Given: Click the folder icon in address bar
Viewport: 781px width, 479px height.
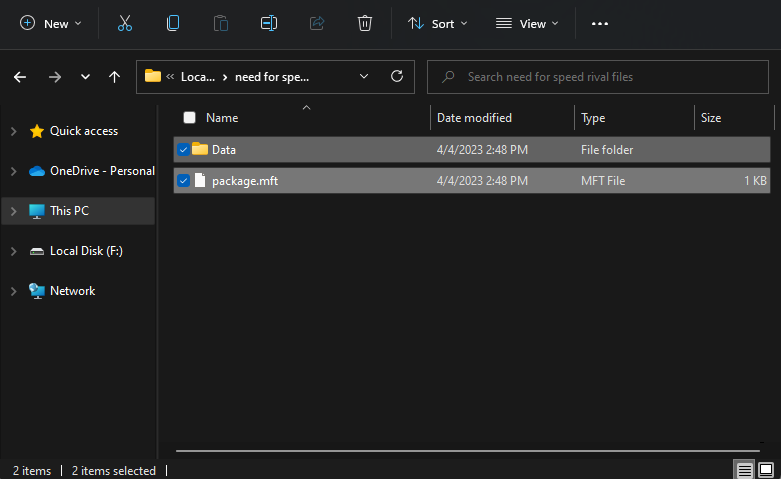Looking at the screenshot, I should coord(153,76).
